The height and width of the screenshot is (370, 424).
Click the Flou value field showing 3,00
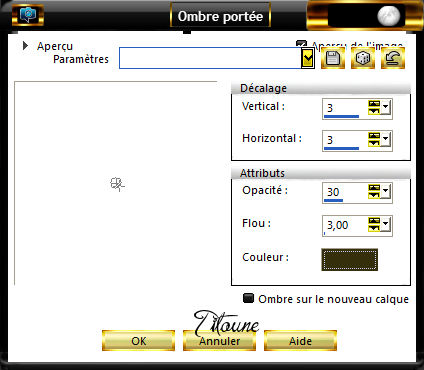click(345, 225)
